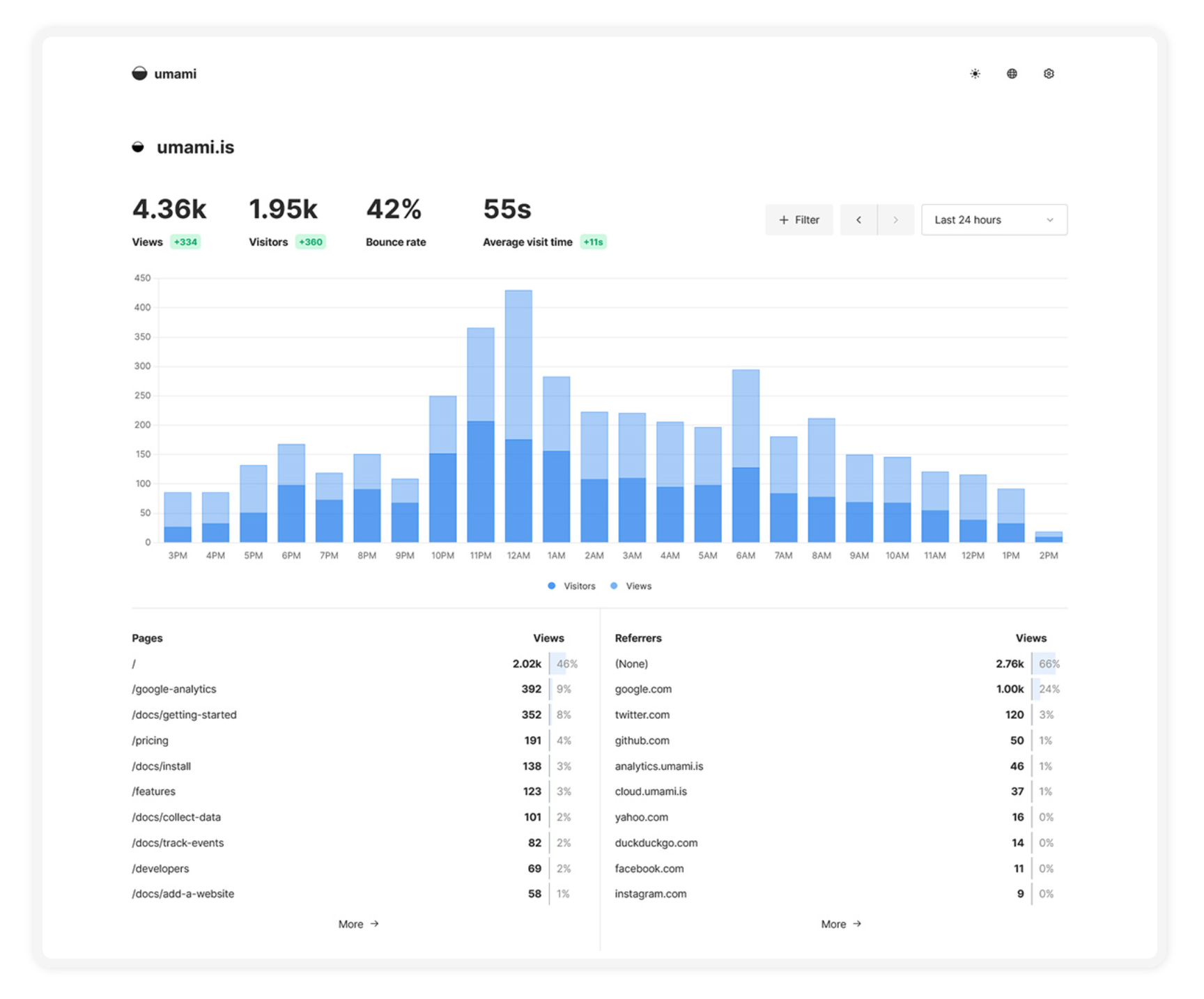
Task: Click the twitter.com referrer row
Action: [x=838, y=715]
